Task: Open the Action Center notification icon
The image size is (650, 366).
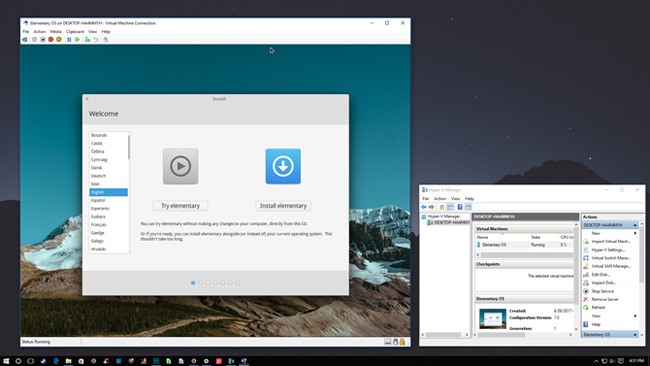Action: point(621,361)
